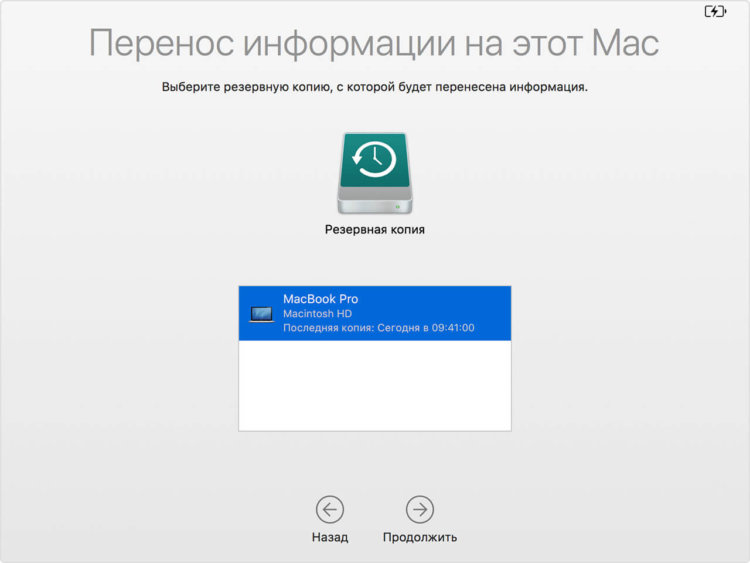Image resolution: width=750 pixels, height=563 pixels.
Task: Click the title "Перенос информации на этот Mac"
Action: [374, 44]
